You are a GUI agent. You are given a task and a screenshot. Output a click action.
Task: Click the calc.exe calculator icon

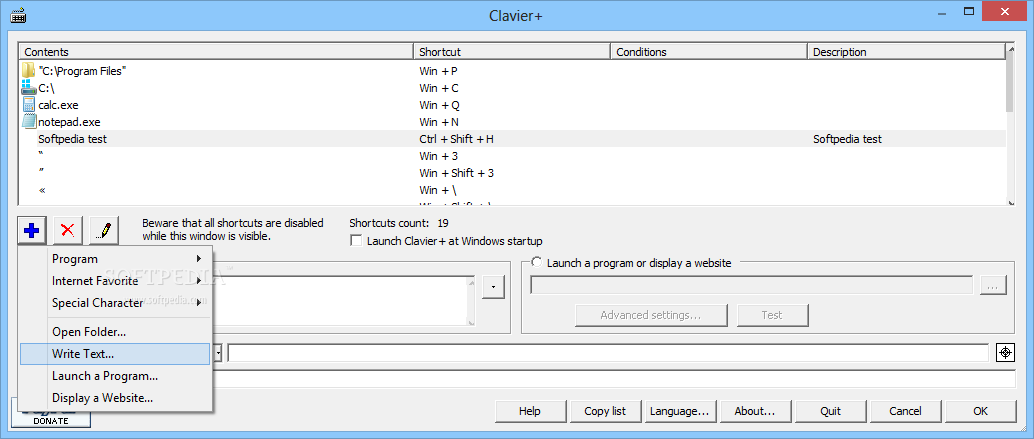click(x=28, y=105)
